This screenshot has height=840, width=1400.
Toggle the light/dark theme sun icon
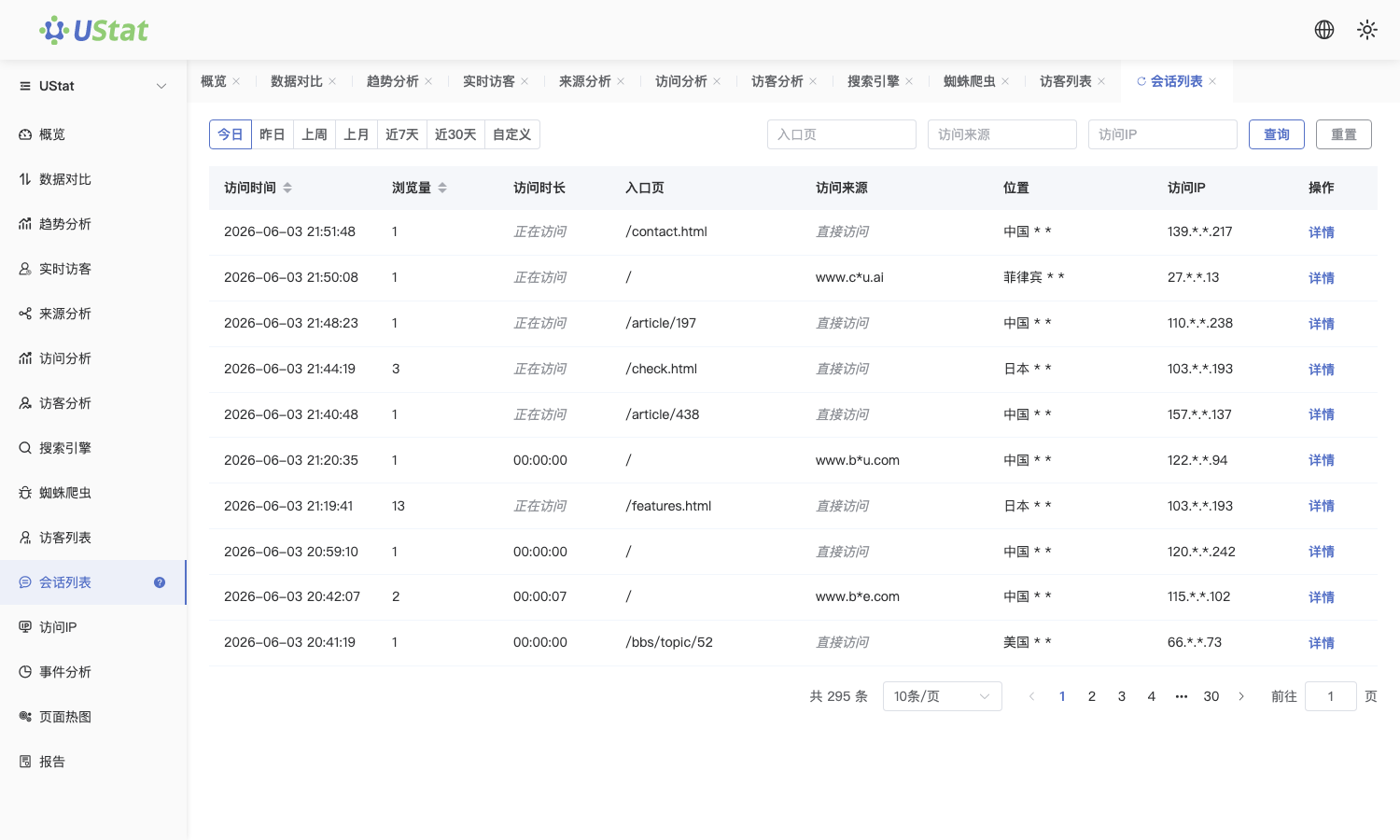pyautogui.click(x=1367, y=30)
